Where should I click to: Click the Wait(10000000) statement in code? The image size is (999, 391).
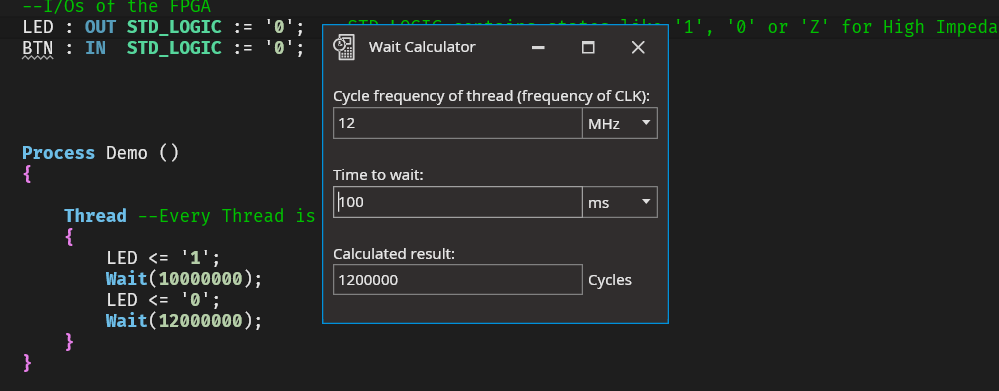(184, 279)
